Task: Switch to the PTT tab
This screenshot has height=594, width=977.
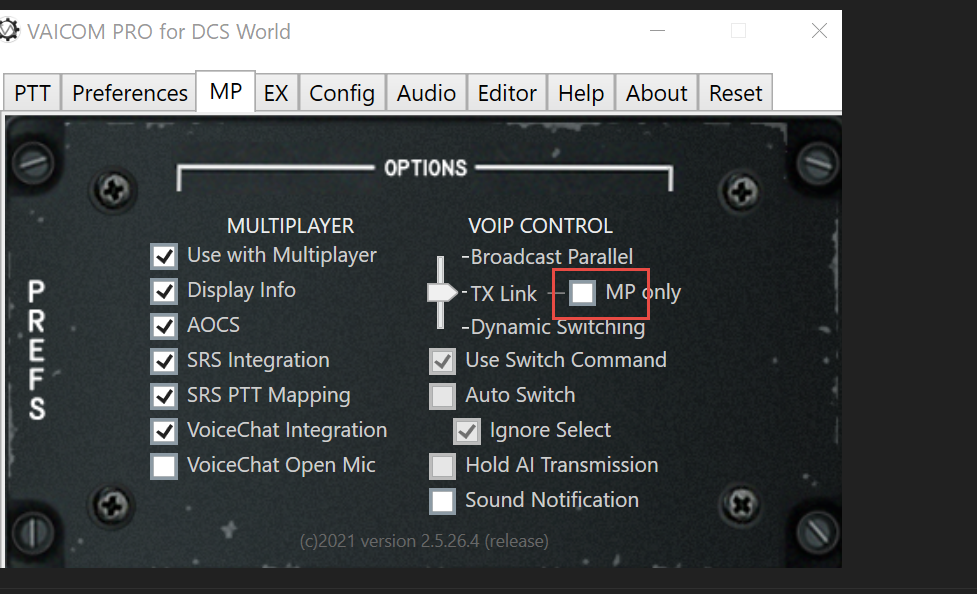Action: (32, 93)
